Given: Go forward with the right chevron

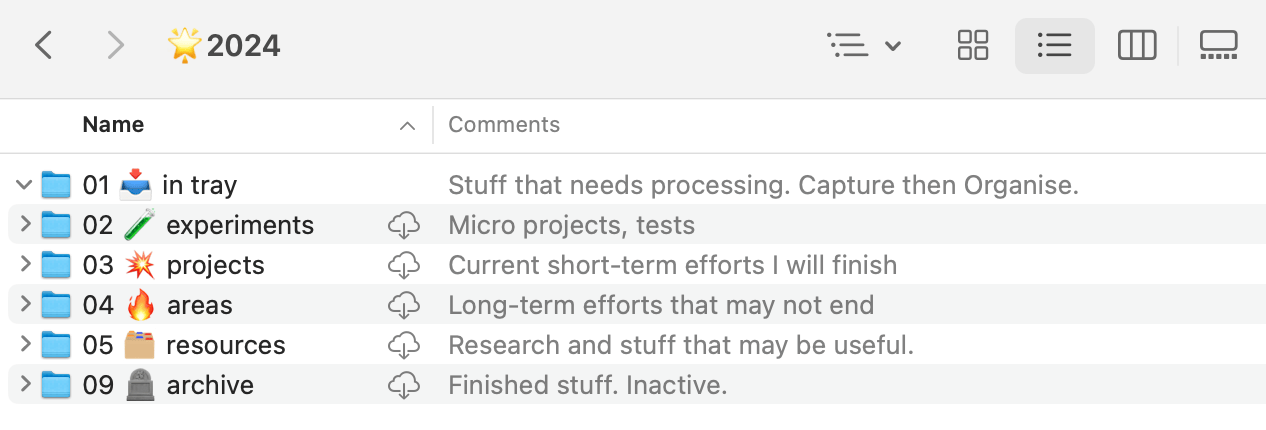Looking at the screenshot, I should click(x=116, y=45).
